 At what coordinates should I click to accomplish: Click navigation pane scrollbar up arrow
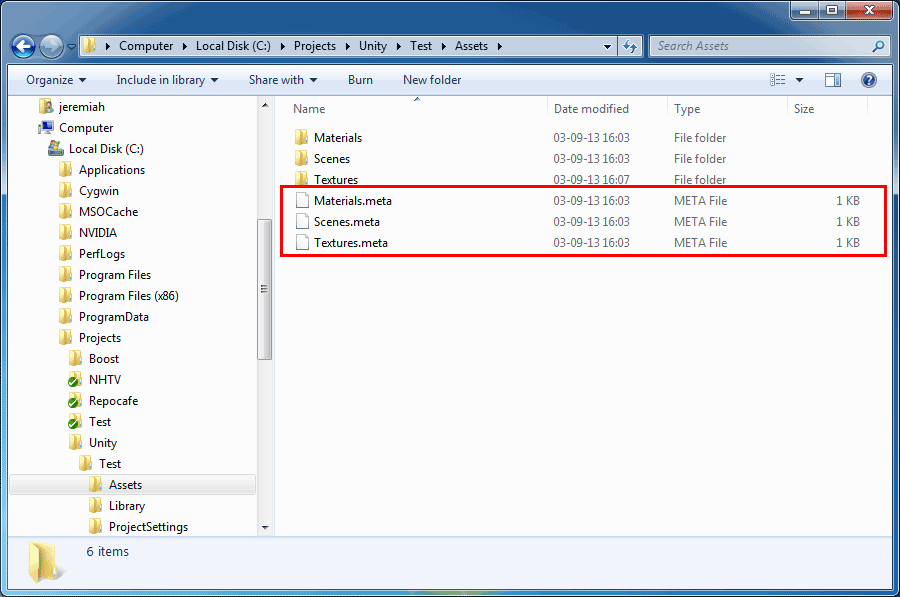pos(265,106)
